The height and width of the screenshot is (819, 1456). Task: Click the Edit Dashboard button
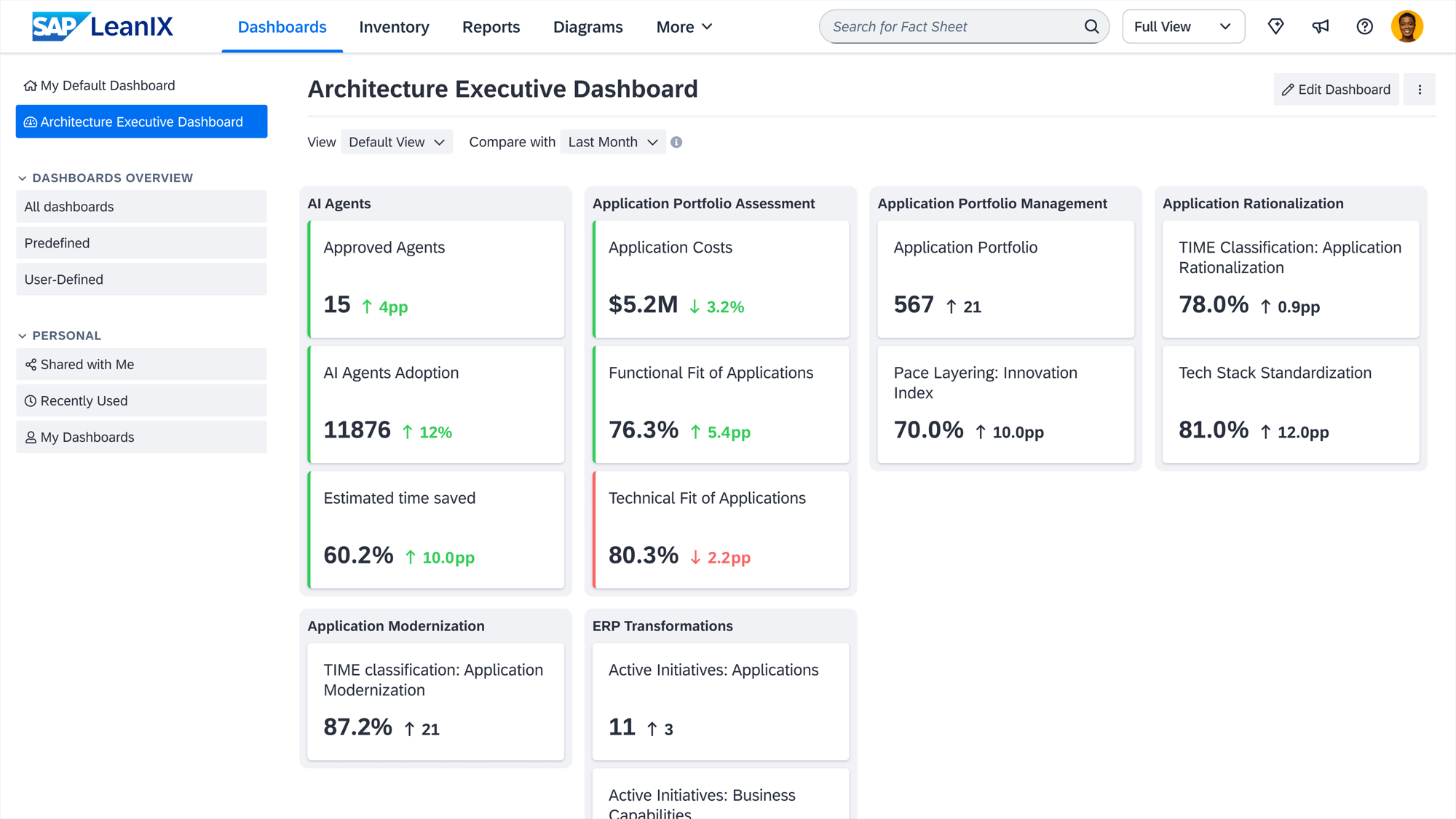click(1336, 89)
